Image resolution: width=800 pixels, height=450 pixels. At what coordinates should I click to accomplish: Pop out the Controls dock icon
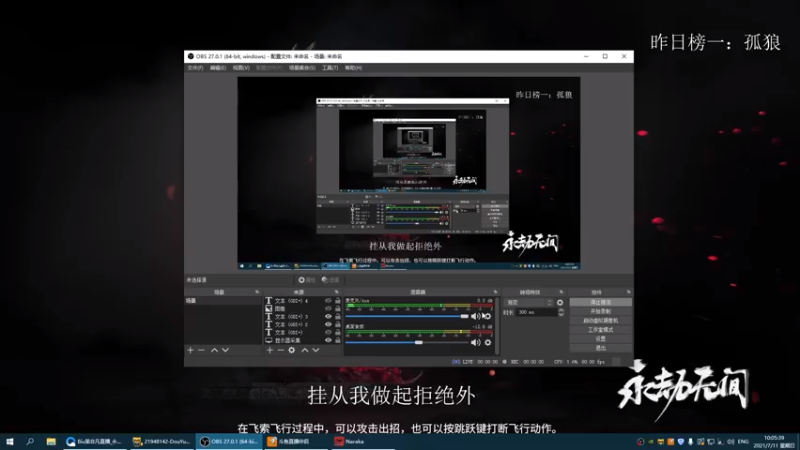[629, 292]
